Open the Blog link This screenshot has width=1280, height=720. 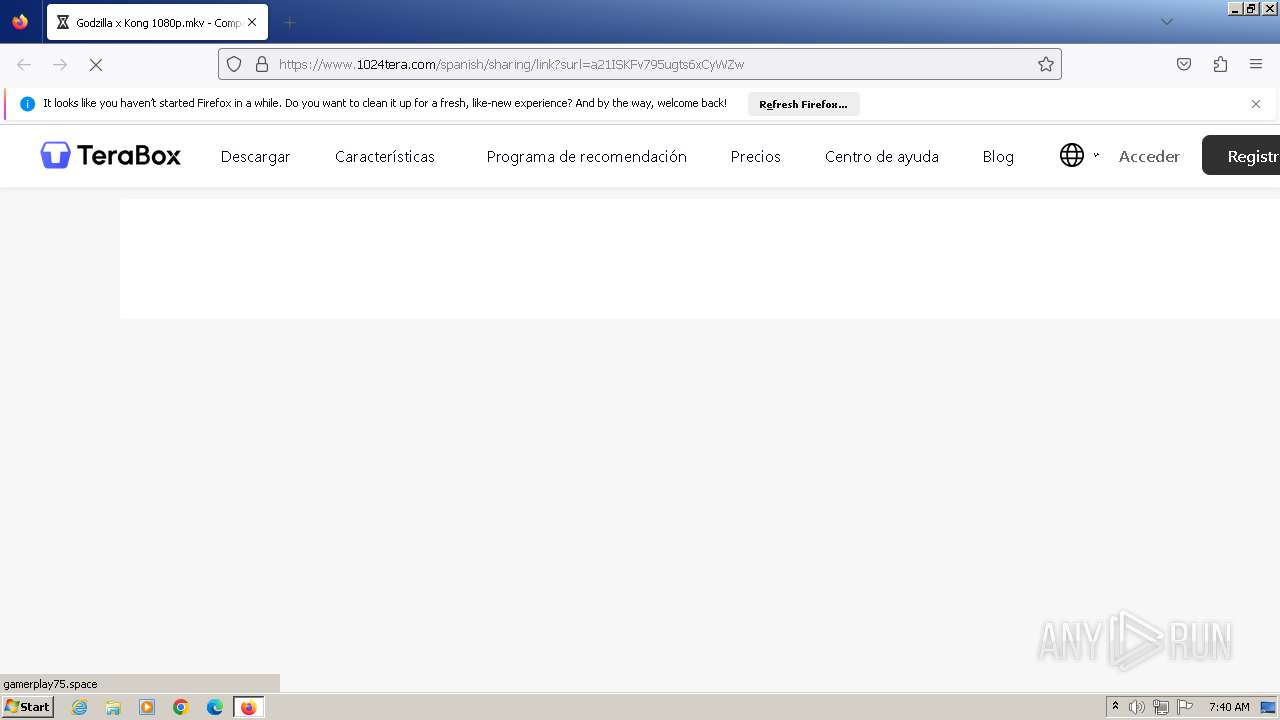[998, 156]
